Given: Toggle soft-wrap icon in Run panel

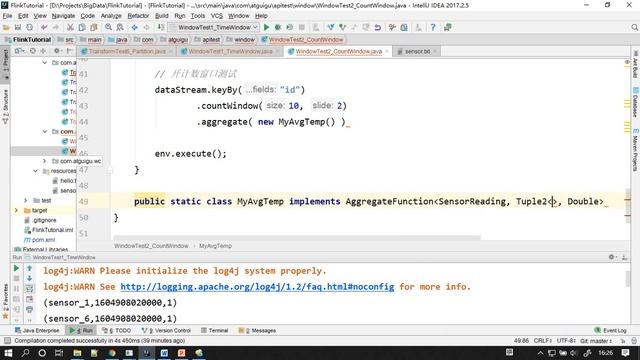Looking at the screenshot, I should tap(29, 289).
